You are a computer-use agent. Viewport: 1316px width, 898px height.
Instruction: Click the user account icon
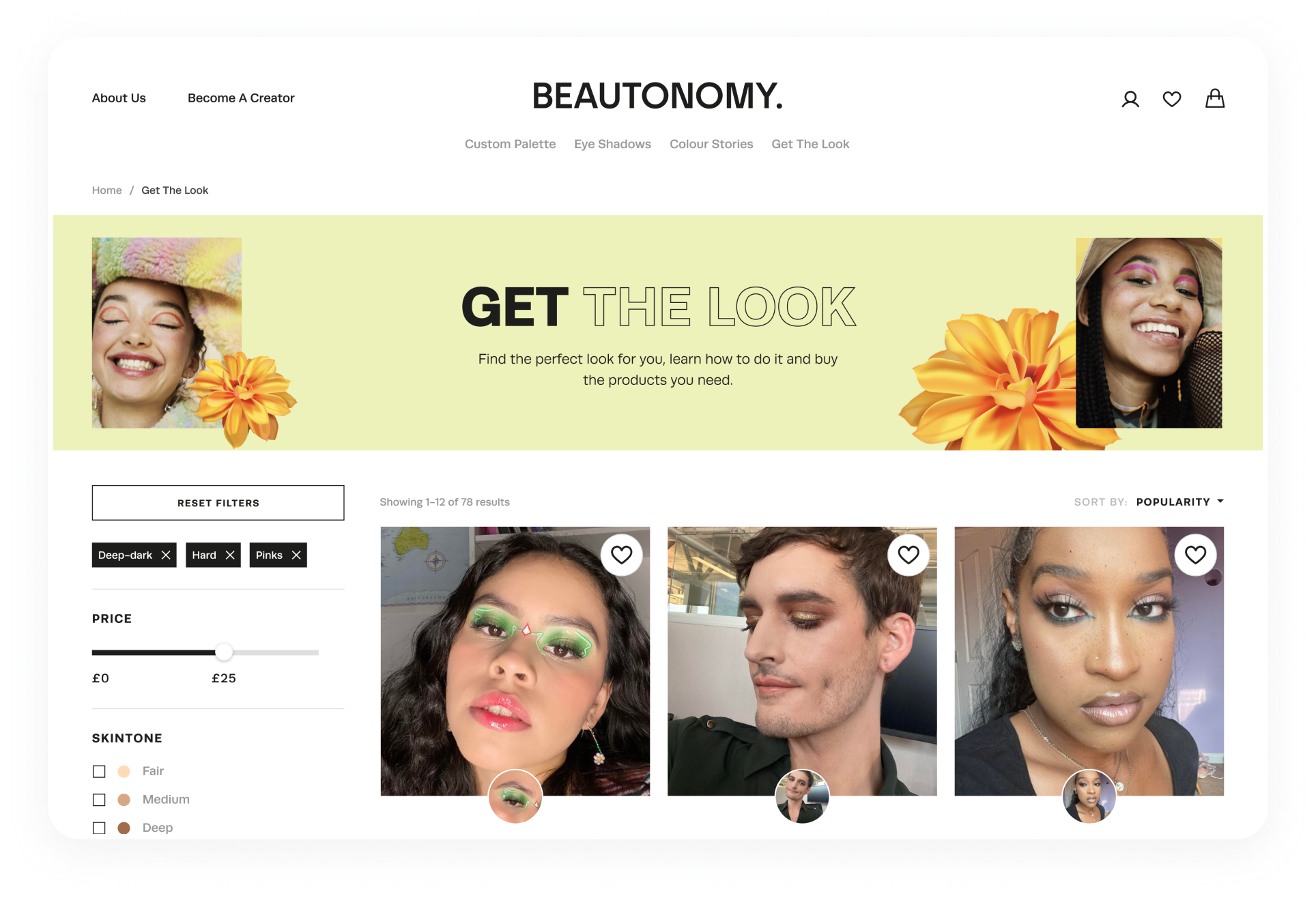(x=1128, y=97)
